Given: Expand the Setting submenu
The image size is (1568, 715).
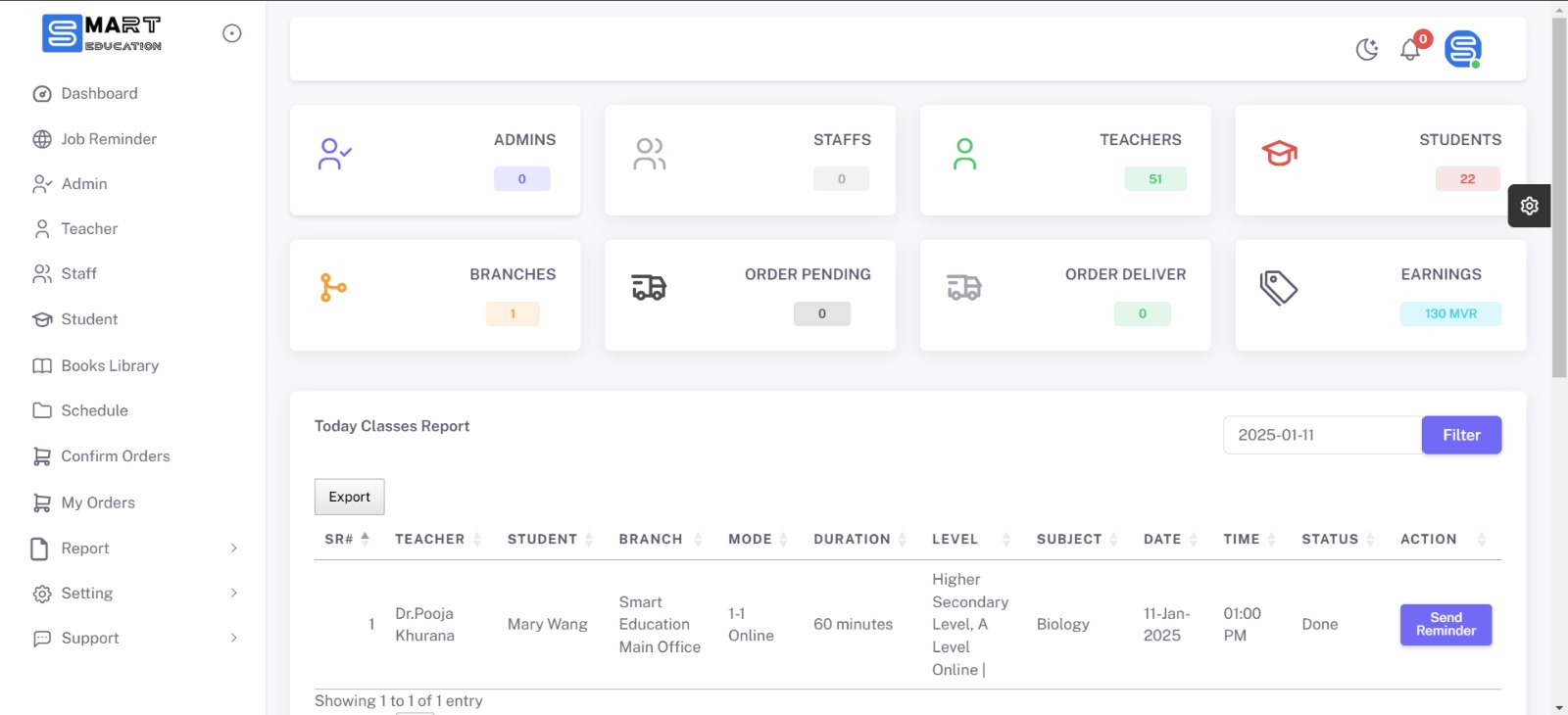Looking at the screenshot, I should [134, 594].
